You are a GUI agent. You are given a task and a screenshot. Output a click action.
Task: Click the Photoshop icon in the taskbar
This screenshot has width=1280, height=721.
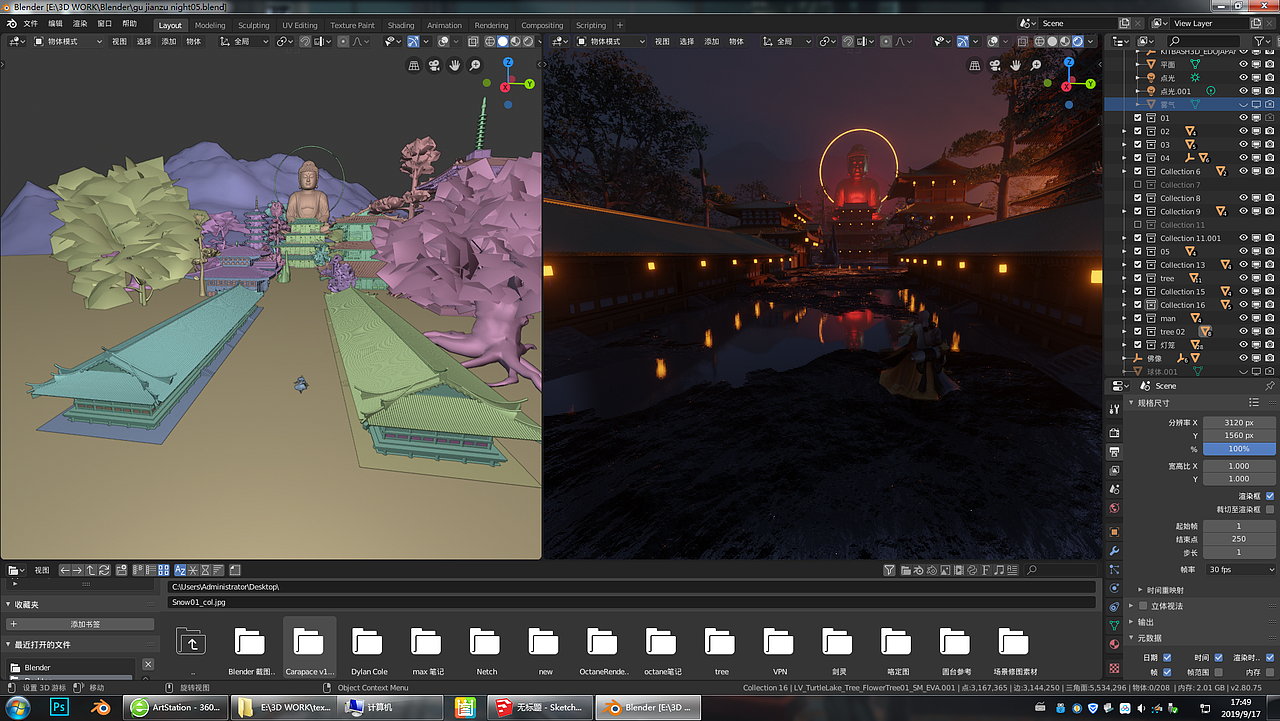tap(58, 707)
